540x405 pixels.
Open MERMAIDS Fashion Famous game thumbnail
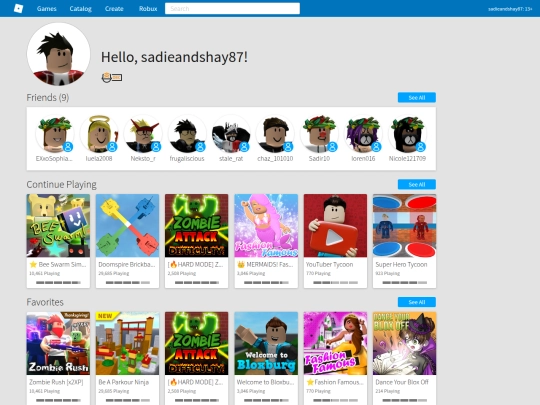266,226
